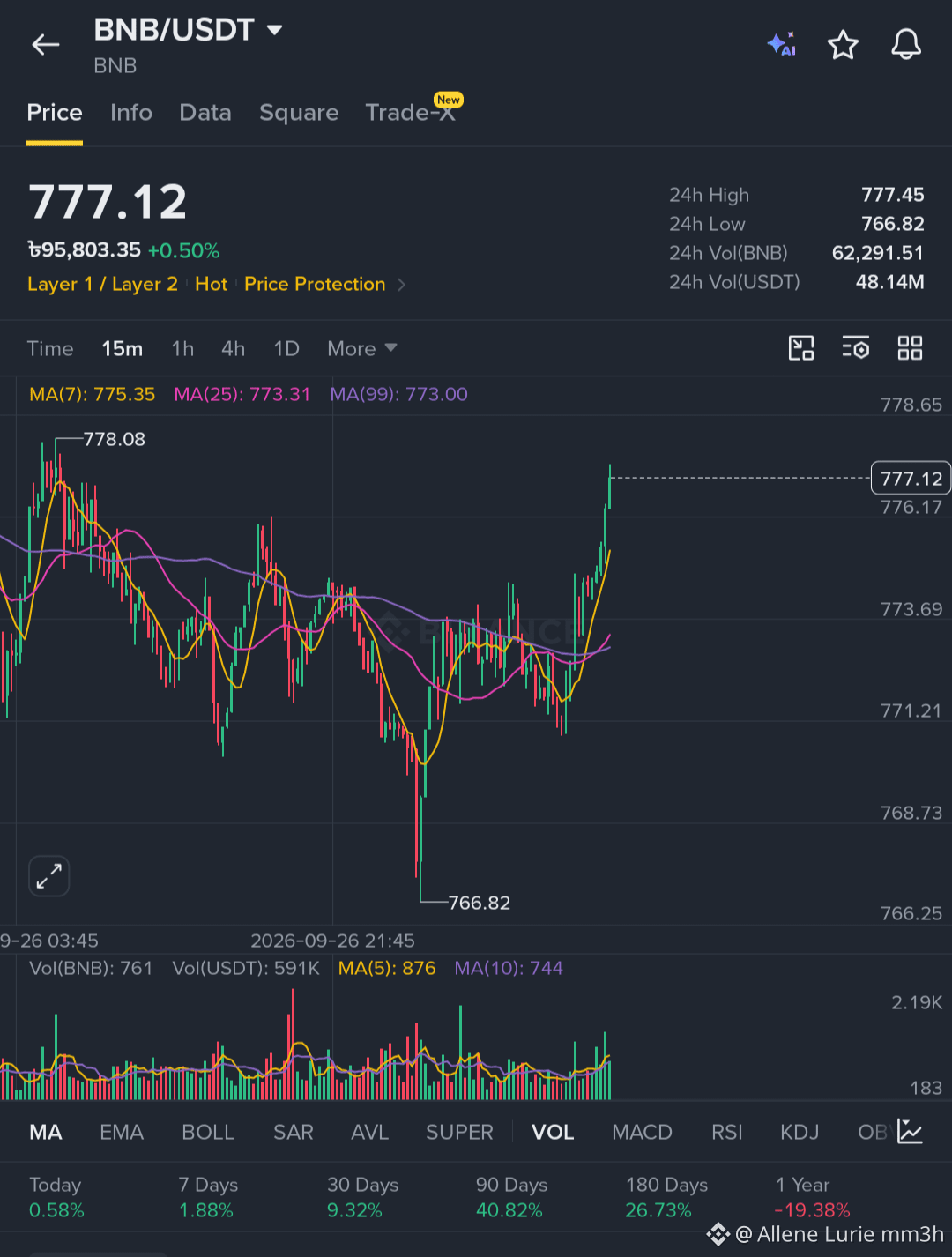The height and width of the screenshot is (1257, 952).
Task: Open the AI sparkle assistant icon
Action: pyautogui.click(x=782, y=44)
